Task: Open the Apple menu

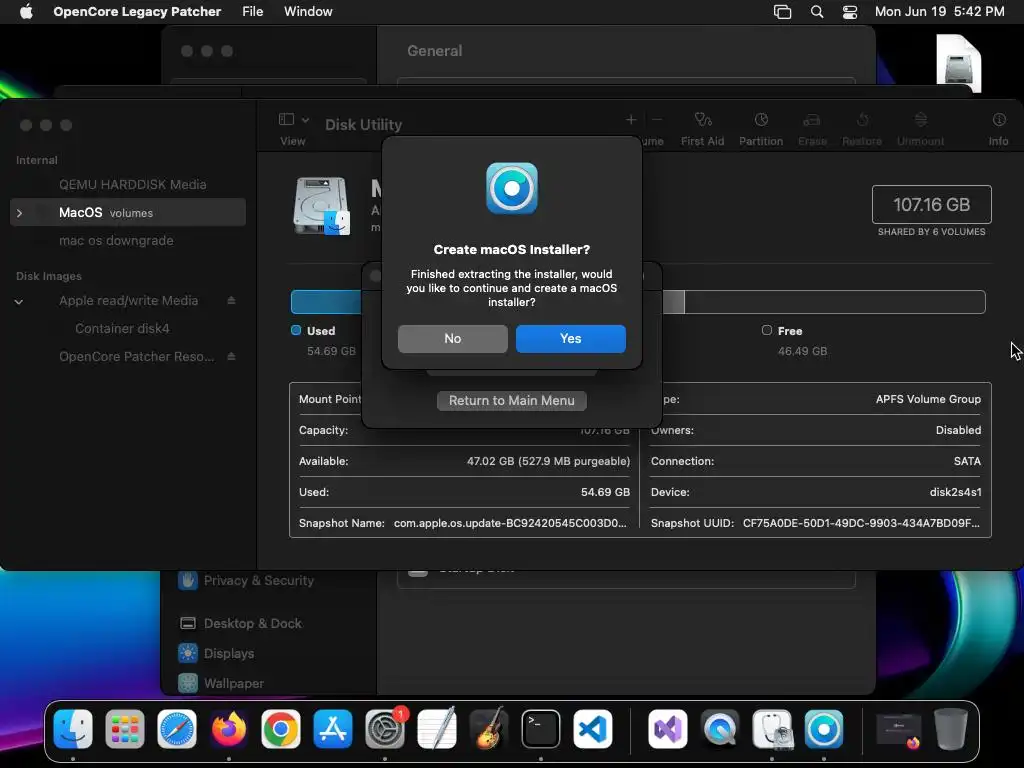Action: [x=26, y=11]
